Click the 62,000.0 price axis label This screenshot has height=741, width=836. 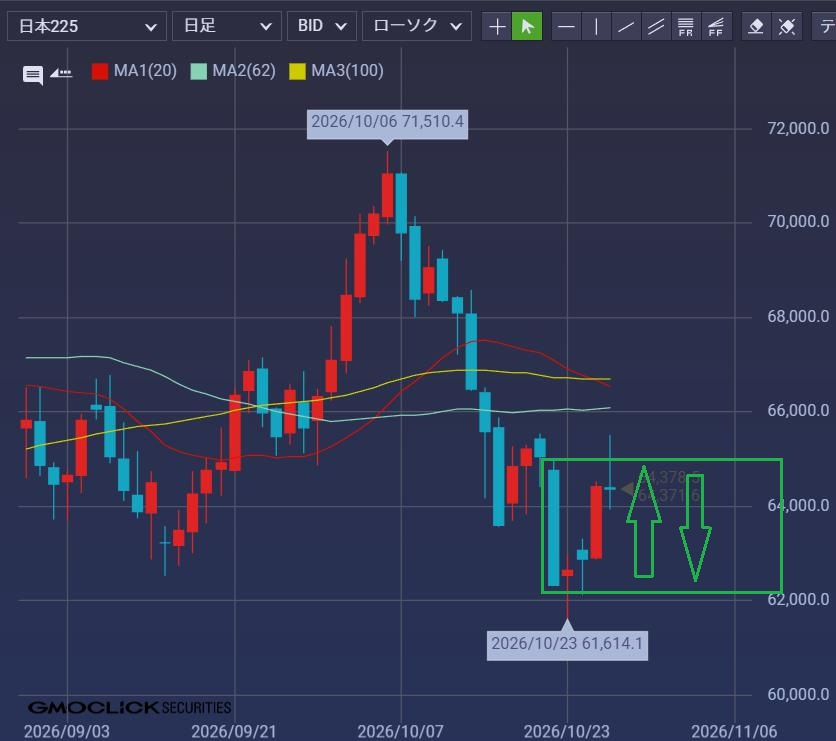[798, 600]
